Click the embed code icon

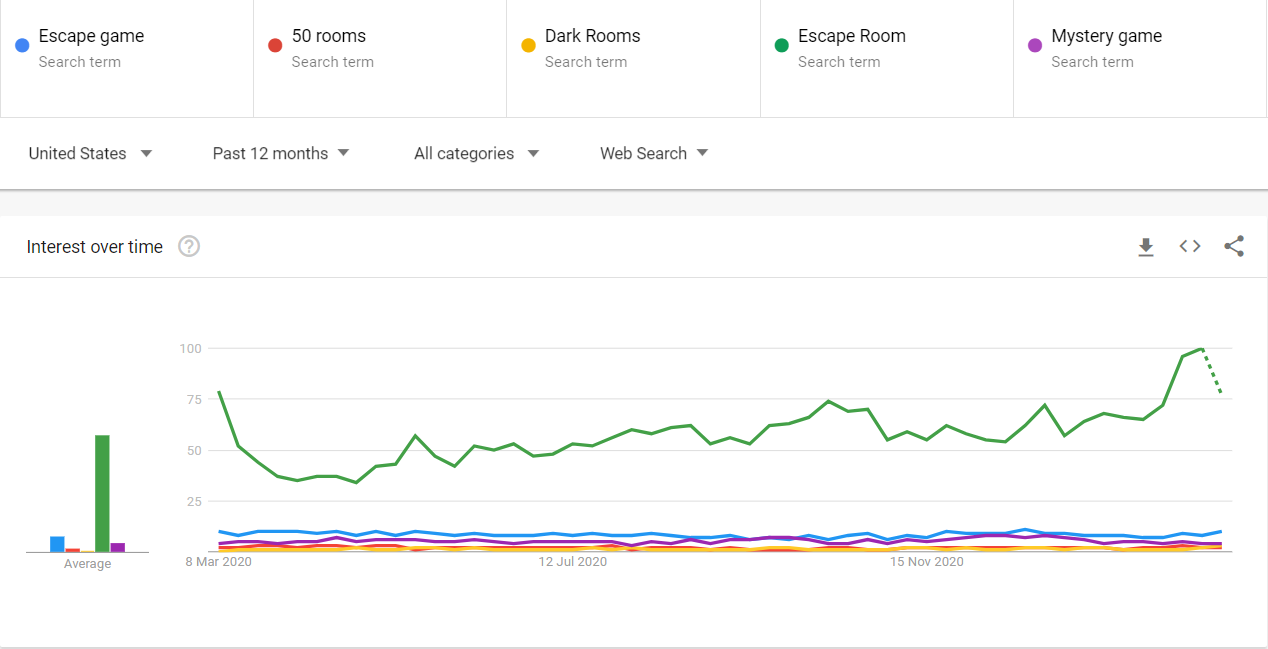tap(1190, 246)
